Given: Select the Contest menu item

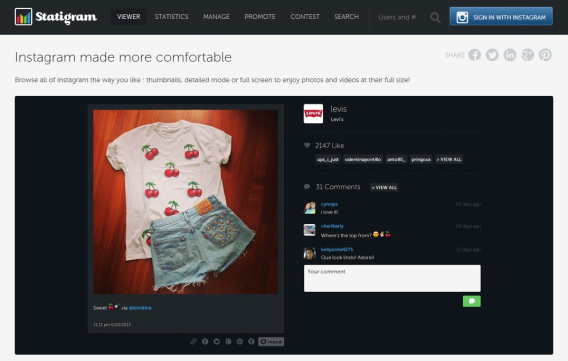Looking at the screenshot, I should [x=305, y=17].
